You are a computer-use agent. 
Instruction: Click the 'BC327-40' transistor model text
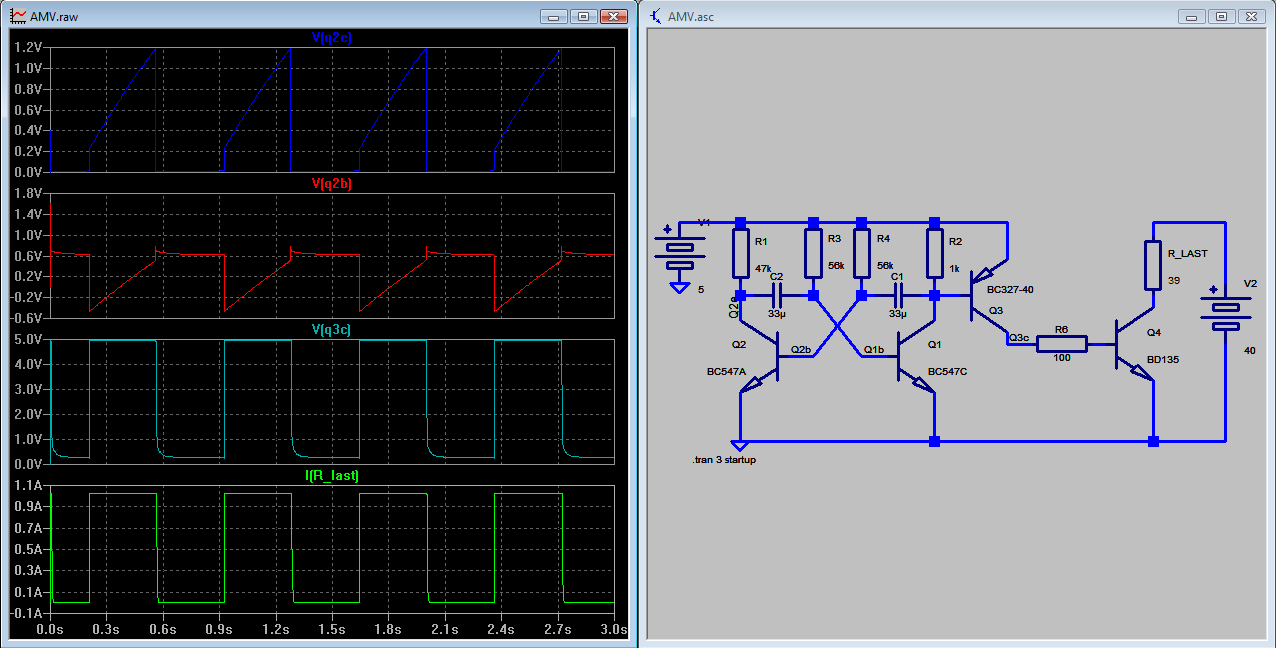pos(1010,290)
